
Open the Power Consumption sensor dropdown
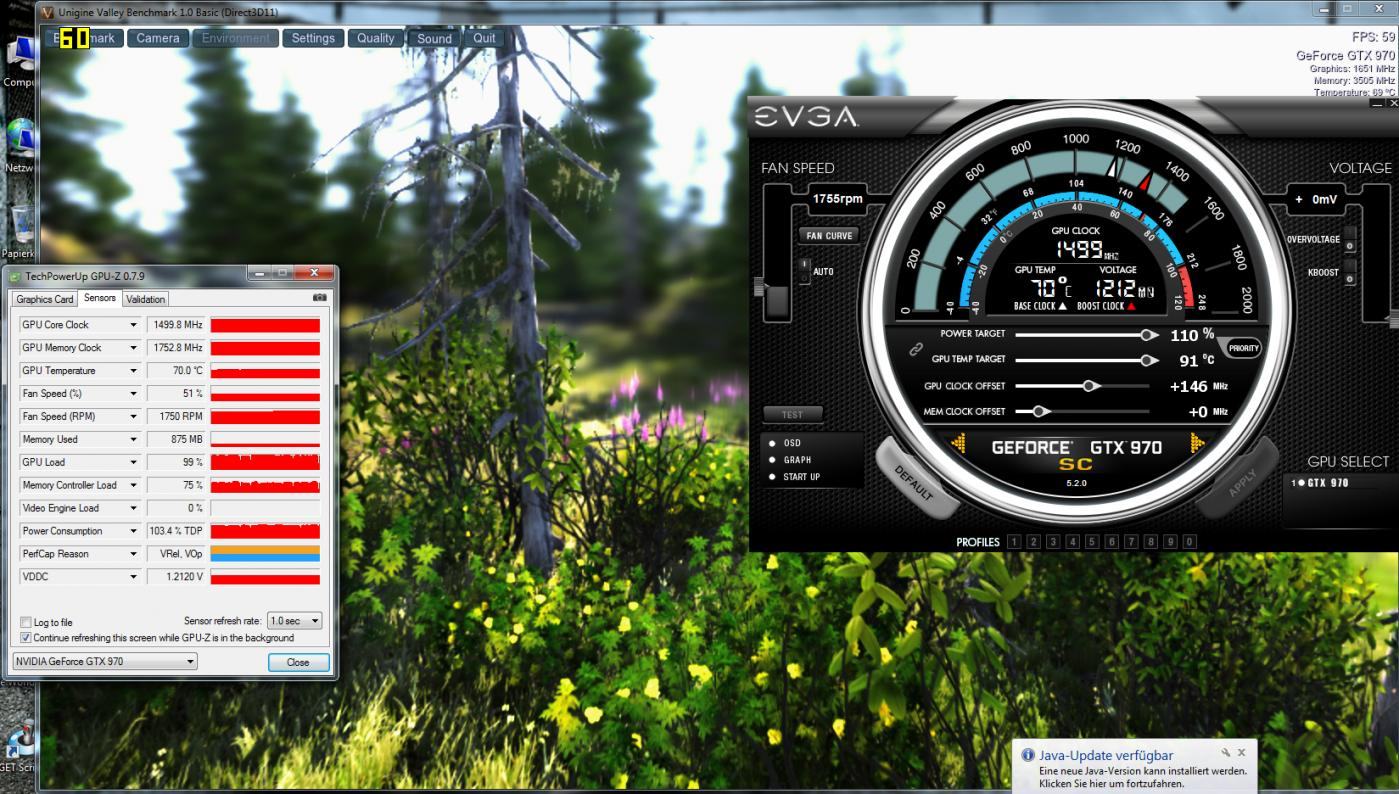coord(133,531)
